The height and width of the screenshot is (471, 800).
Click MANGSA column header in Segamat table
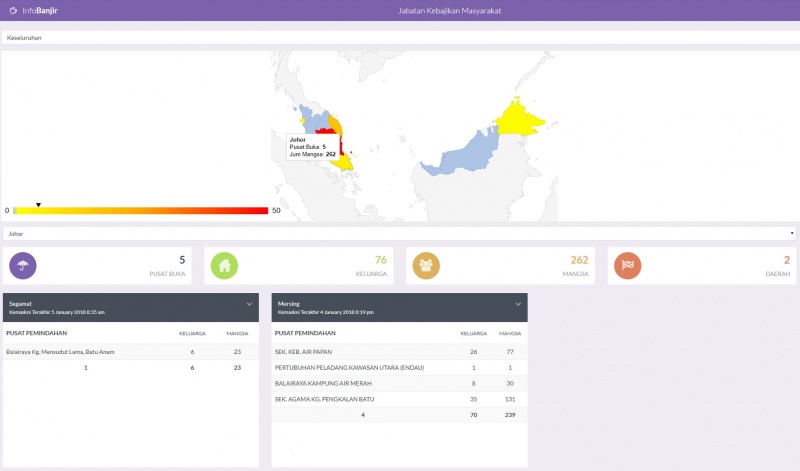pos(237,333)
